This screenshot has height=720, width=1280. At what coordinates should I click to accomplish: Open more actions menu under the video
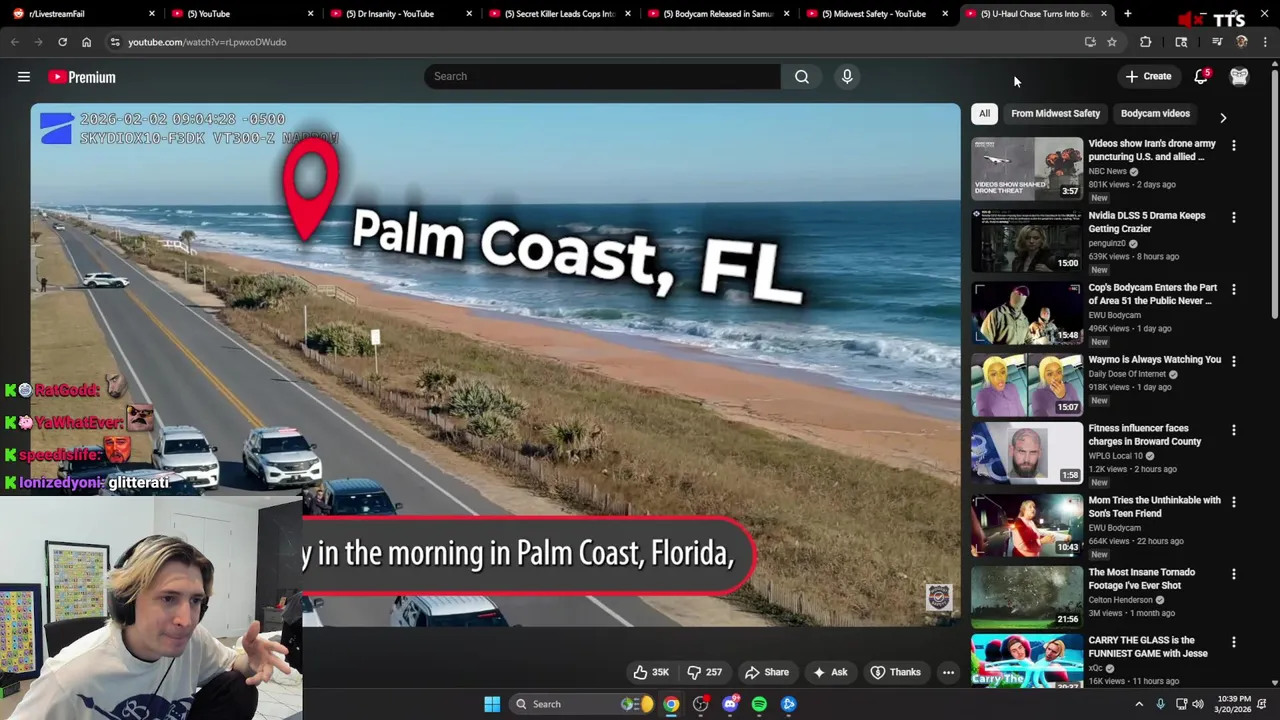coord(948,672)
